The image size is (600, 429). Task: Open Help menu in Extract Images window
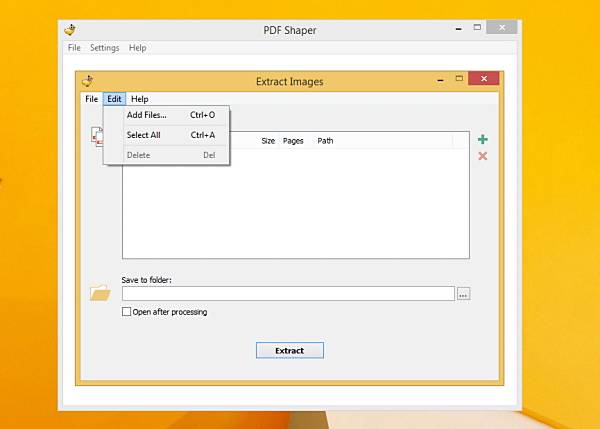(x=140, y=99)
